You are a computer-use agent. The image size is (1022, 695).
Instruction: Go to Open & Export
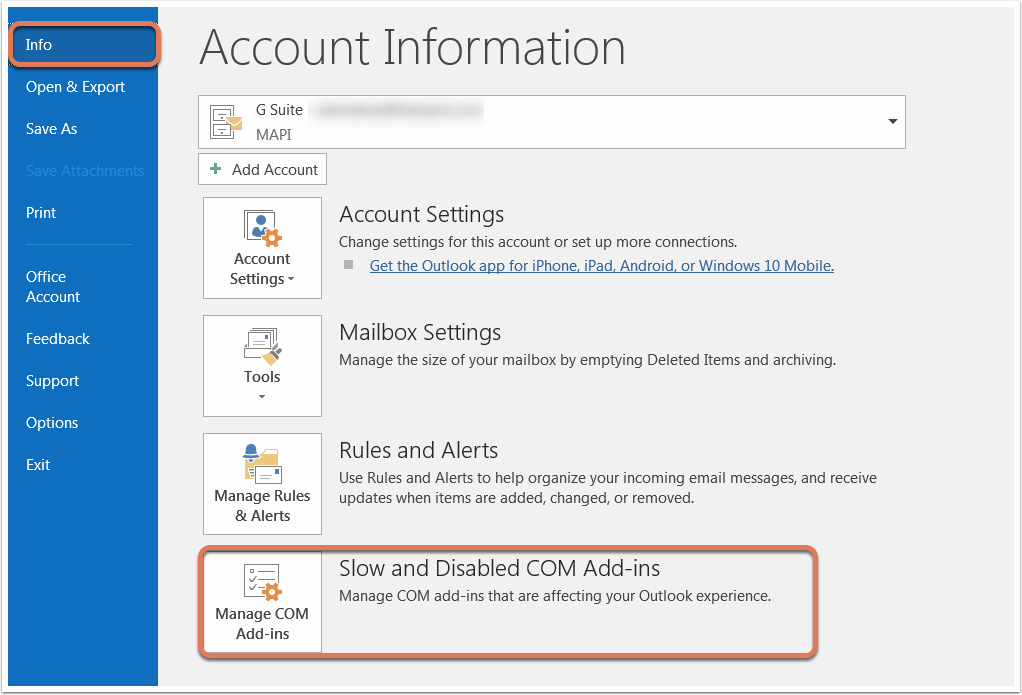point(76,87)
